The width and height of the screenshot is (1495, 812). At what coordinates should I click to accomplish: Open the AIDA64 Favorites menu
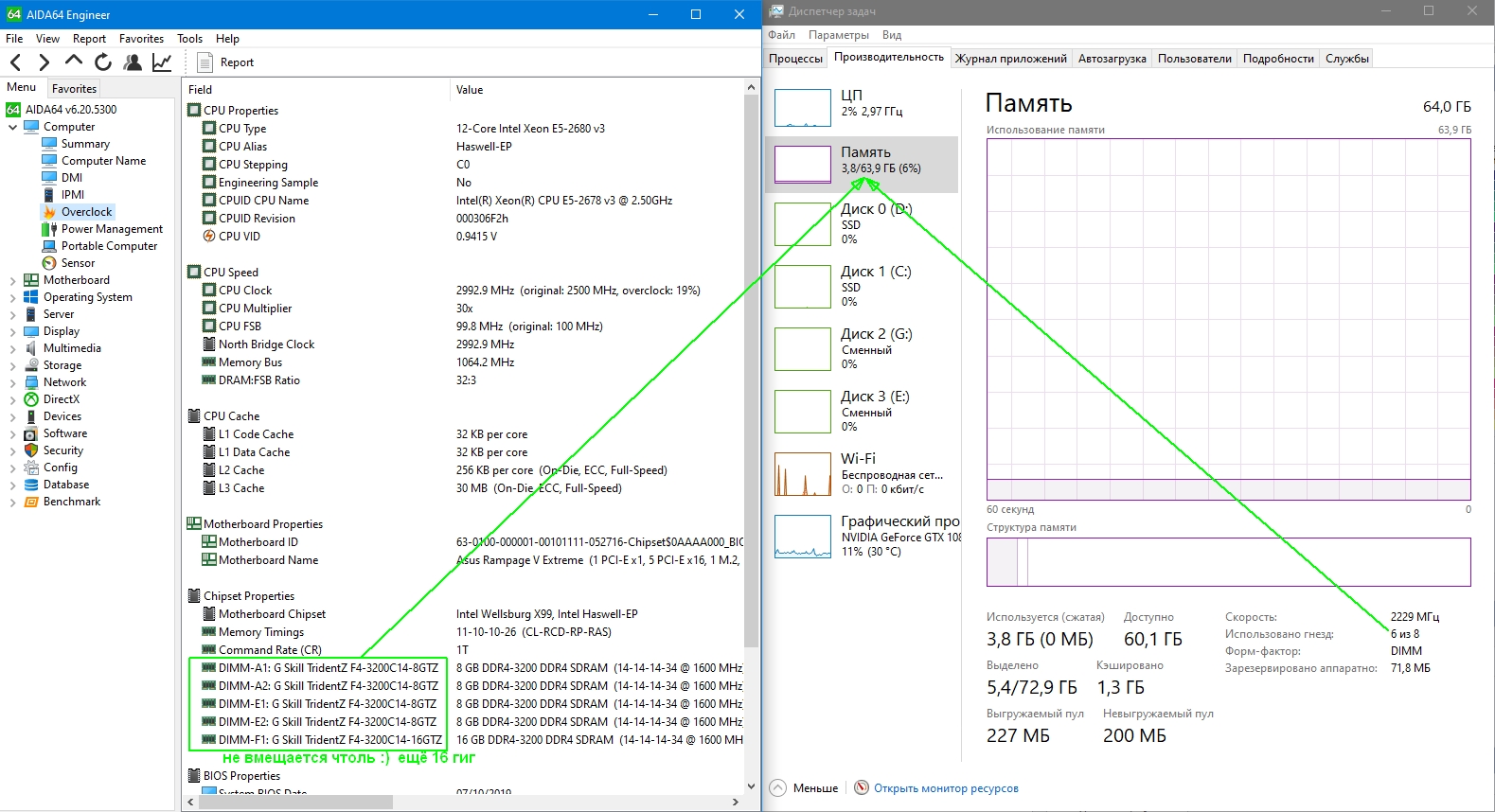[141, 39]
